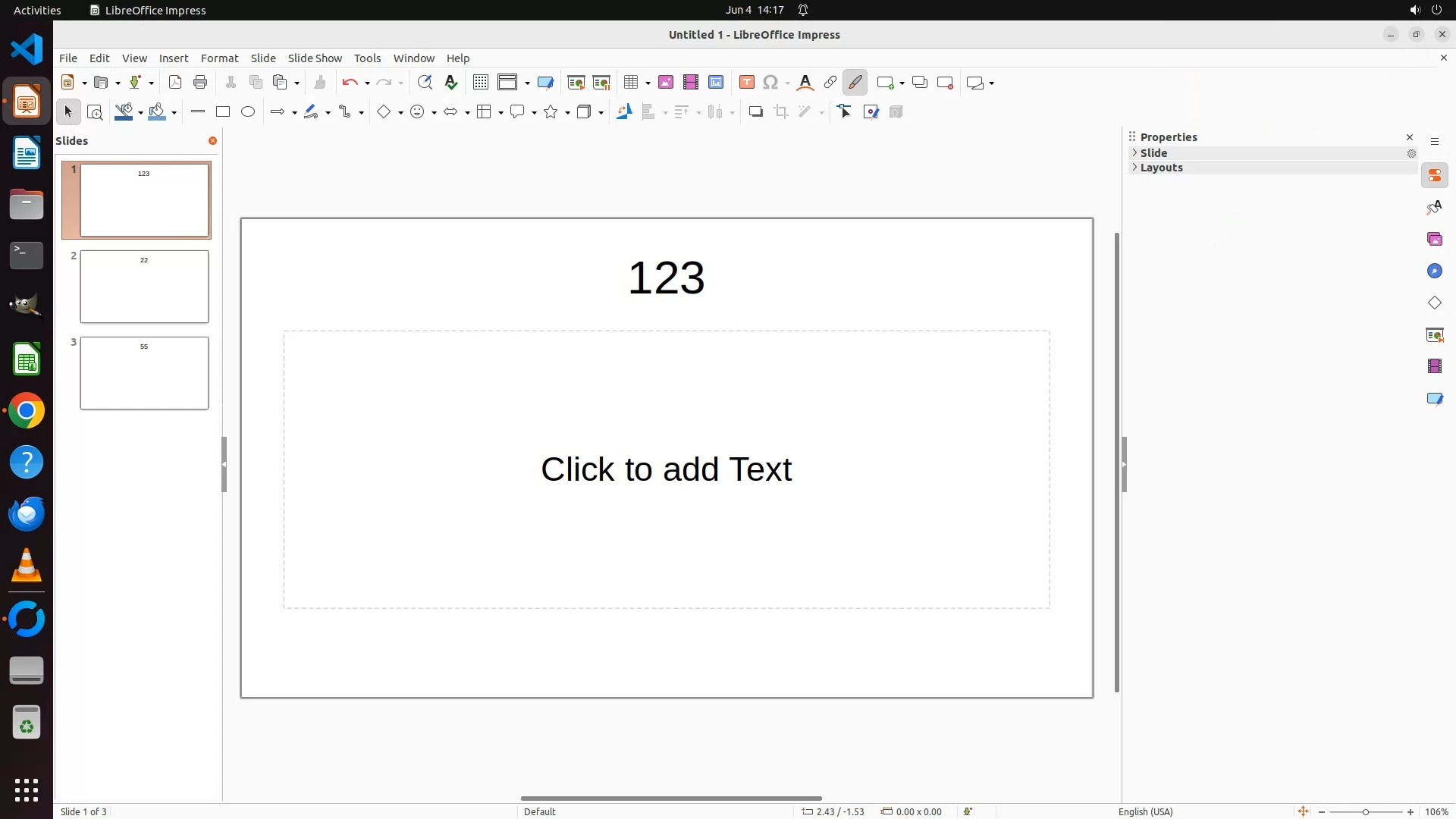
Task: Toggle the Shadow button in drawing toolbar
Action: pos(755,112)
